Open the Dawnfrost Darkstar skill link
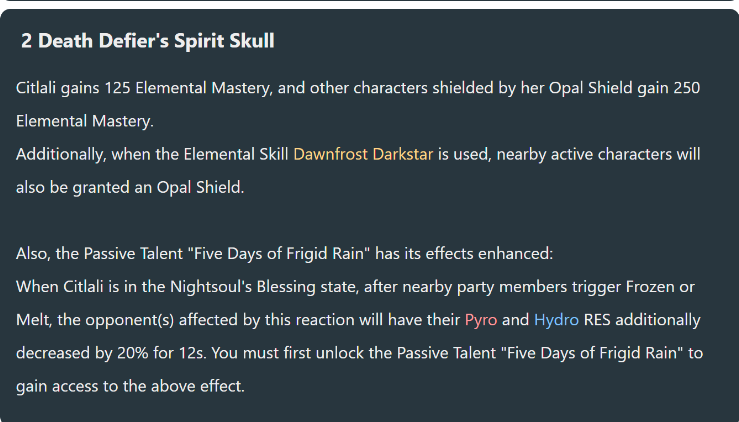Image resolution: width=739 pixels, height=422 pixels. click(x=363, y=155)
